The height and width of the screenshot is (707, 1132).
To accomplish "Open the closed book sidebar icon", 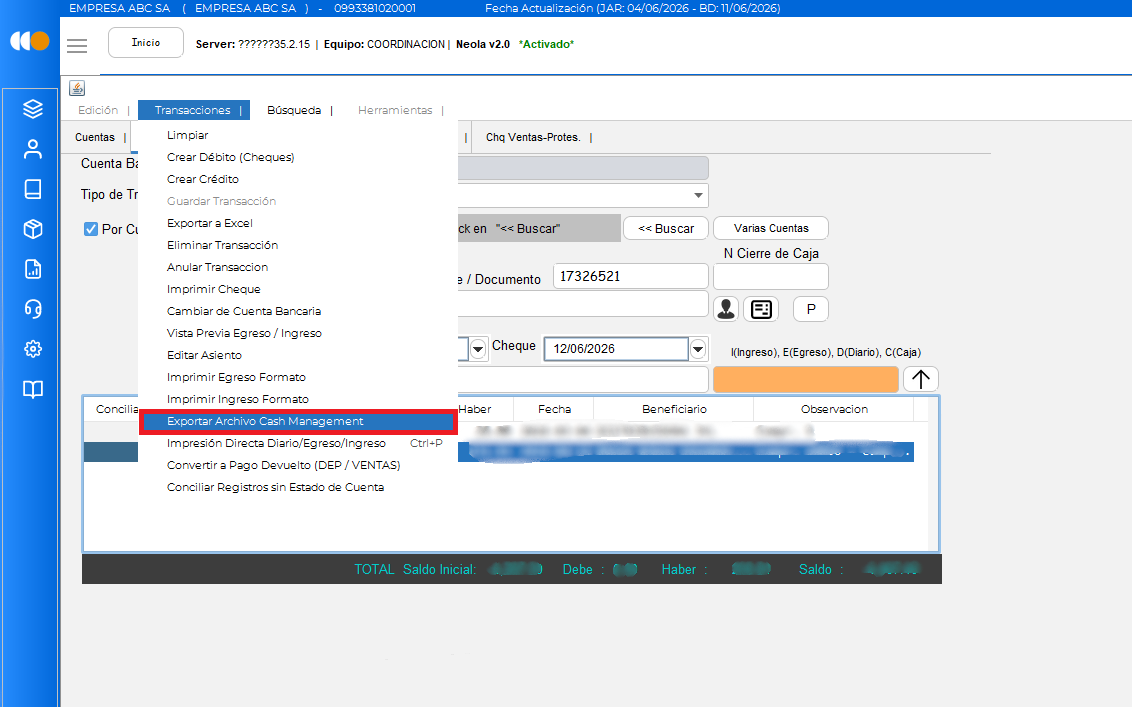I will (x=32, y=189).
